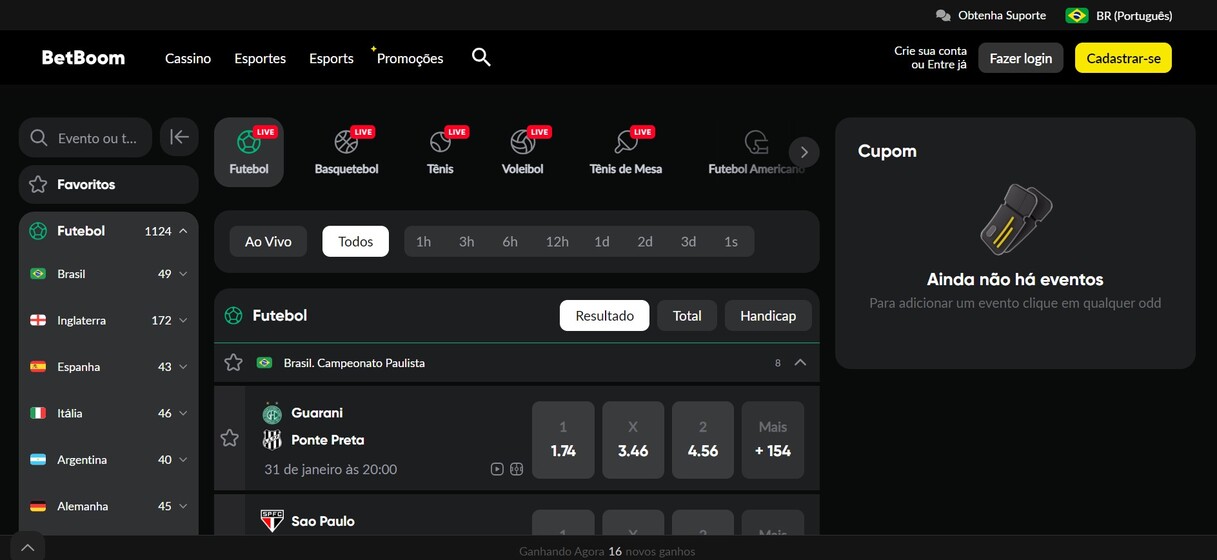Click the Cadastrar-se button
This screenshot has height=560, width=1217.
click(1123, 58)
